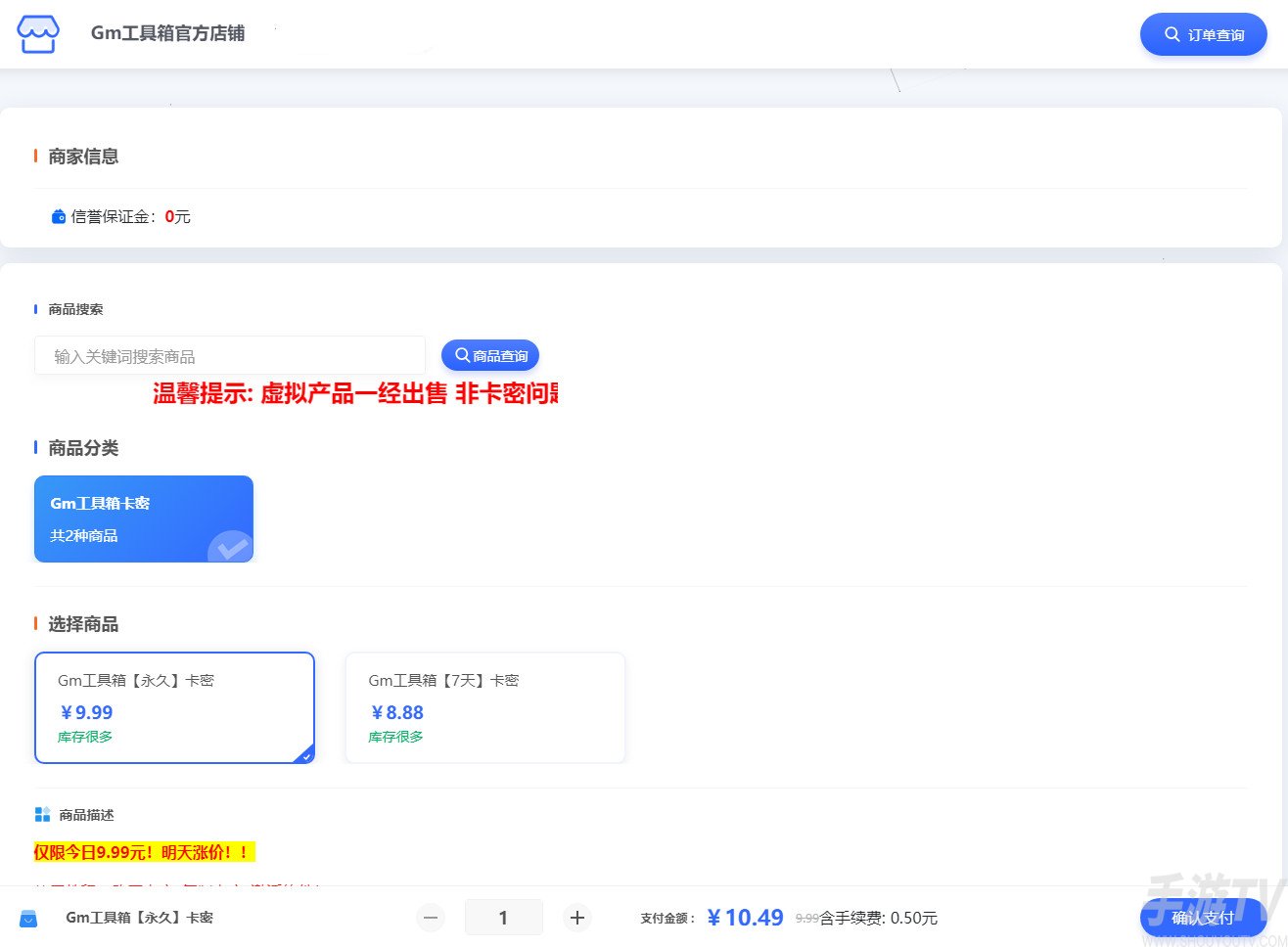Select the Gm工具箱卡密 category card
This screenshot has height=947, width=1288.
[x=144, y=519]
